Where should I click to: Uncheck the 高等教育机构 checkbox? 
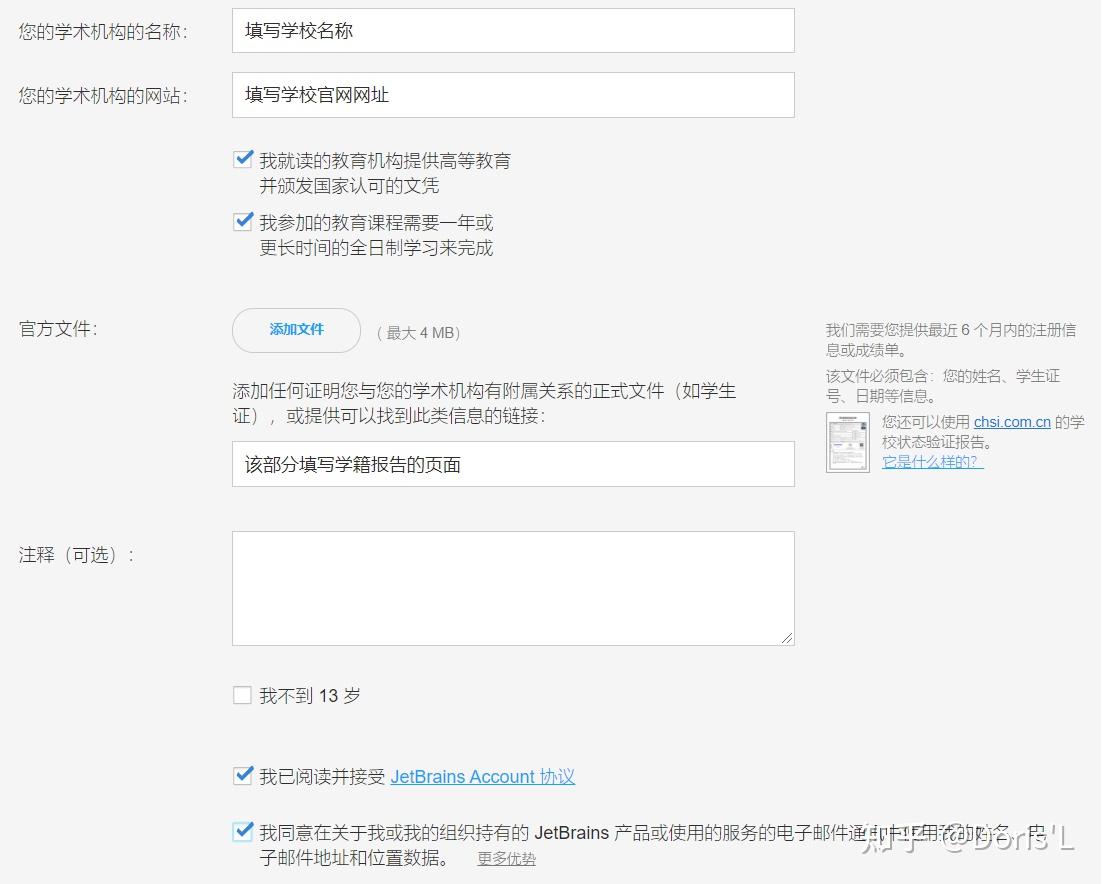pyautogui.click(x=243, y=158)
